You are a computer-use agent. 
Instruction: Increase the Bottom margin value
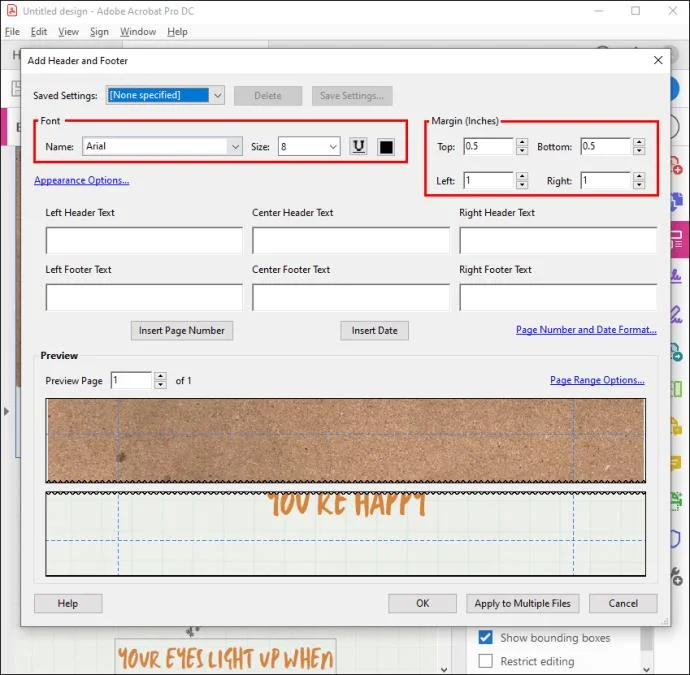639,142
